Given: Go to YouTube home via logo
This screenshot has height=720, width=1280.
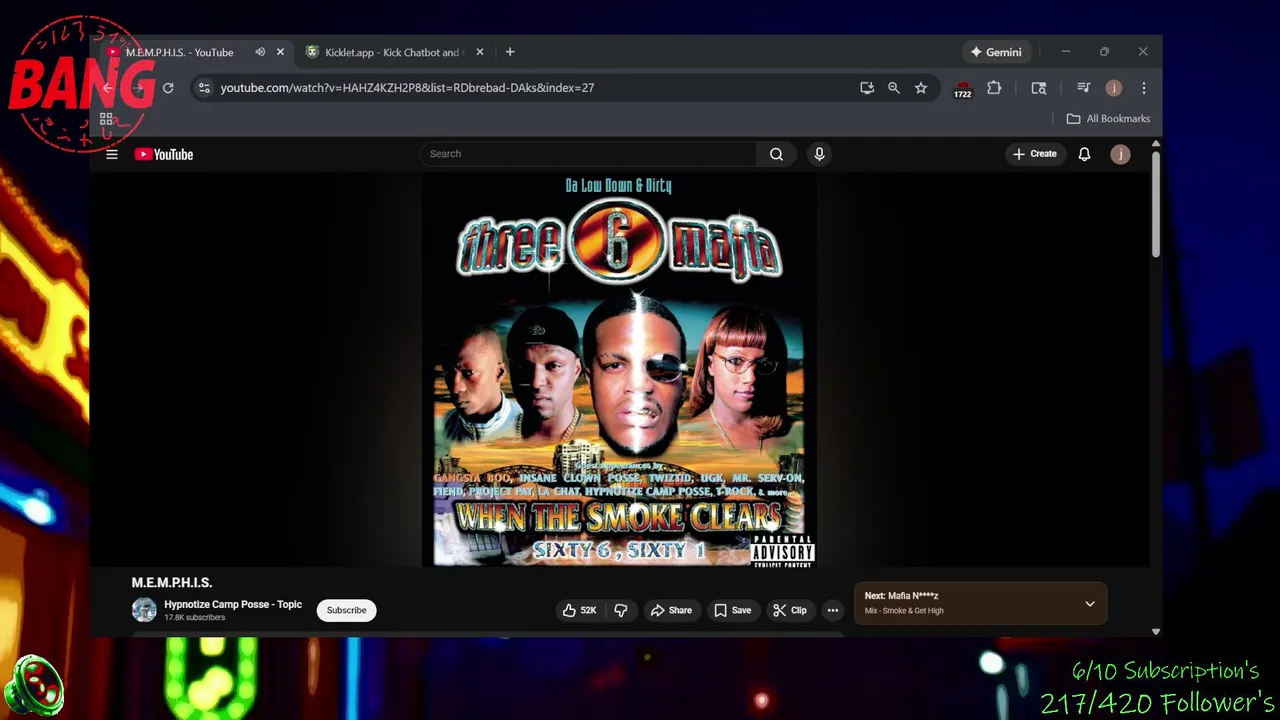Looking at the screenshot, I should (x=164, y=154).
